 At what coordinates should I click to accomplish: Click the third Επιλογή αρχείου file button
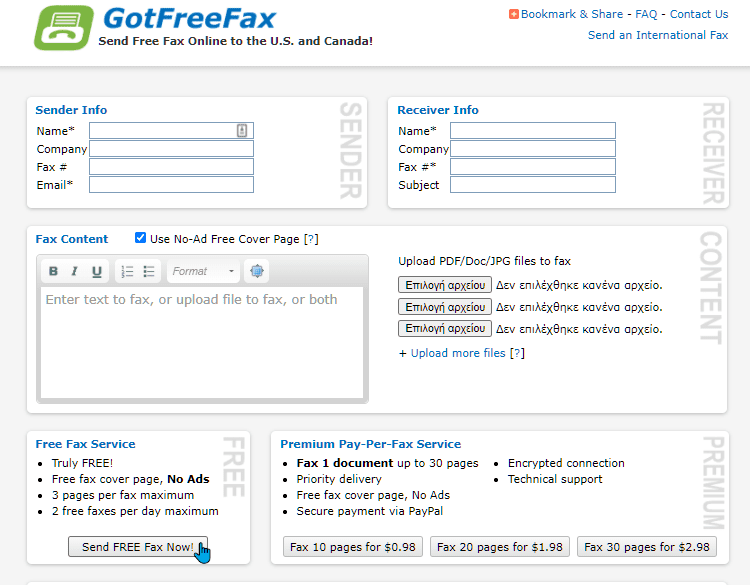[x=445, y=328]
